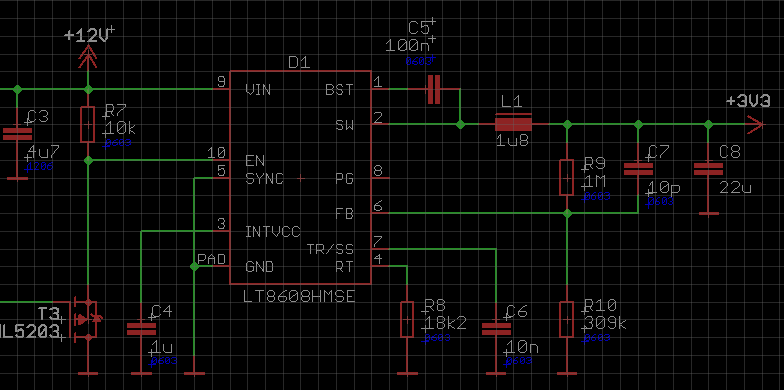The height and width of the screenshot is (390, 784).
Task: Select the PG pin 8 stub
Action: (380, 178)
